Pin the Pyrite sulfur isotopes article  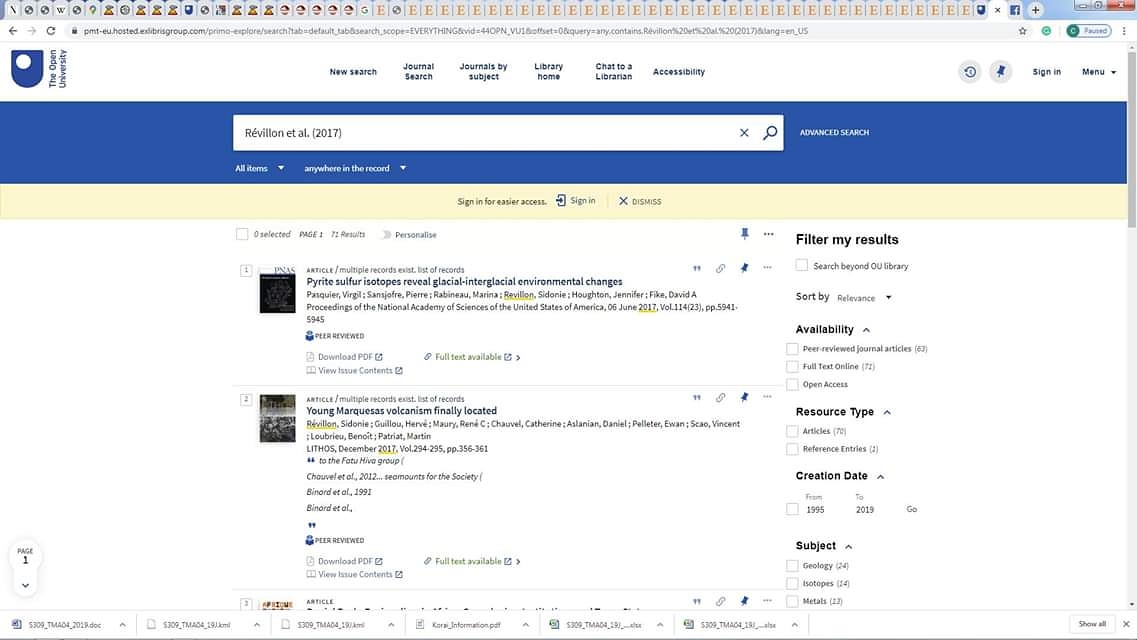click(x=744, y=268)
